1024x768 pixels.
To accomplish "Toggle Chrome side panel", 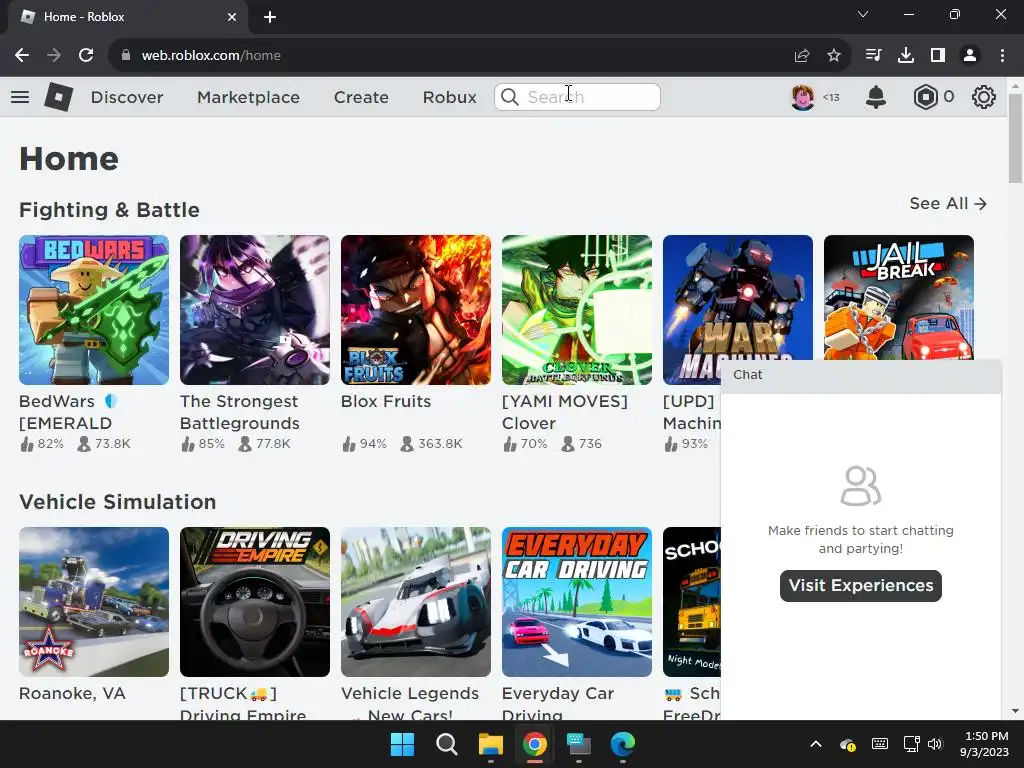I will 938,56.
